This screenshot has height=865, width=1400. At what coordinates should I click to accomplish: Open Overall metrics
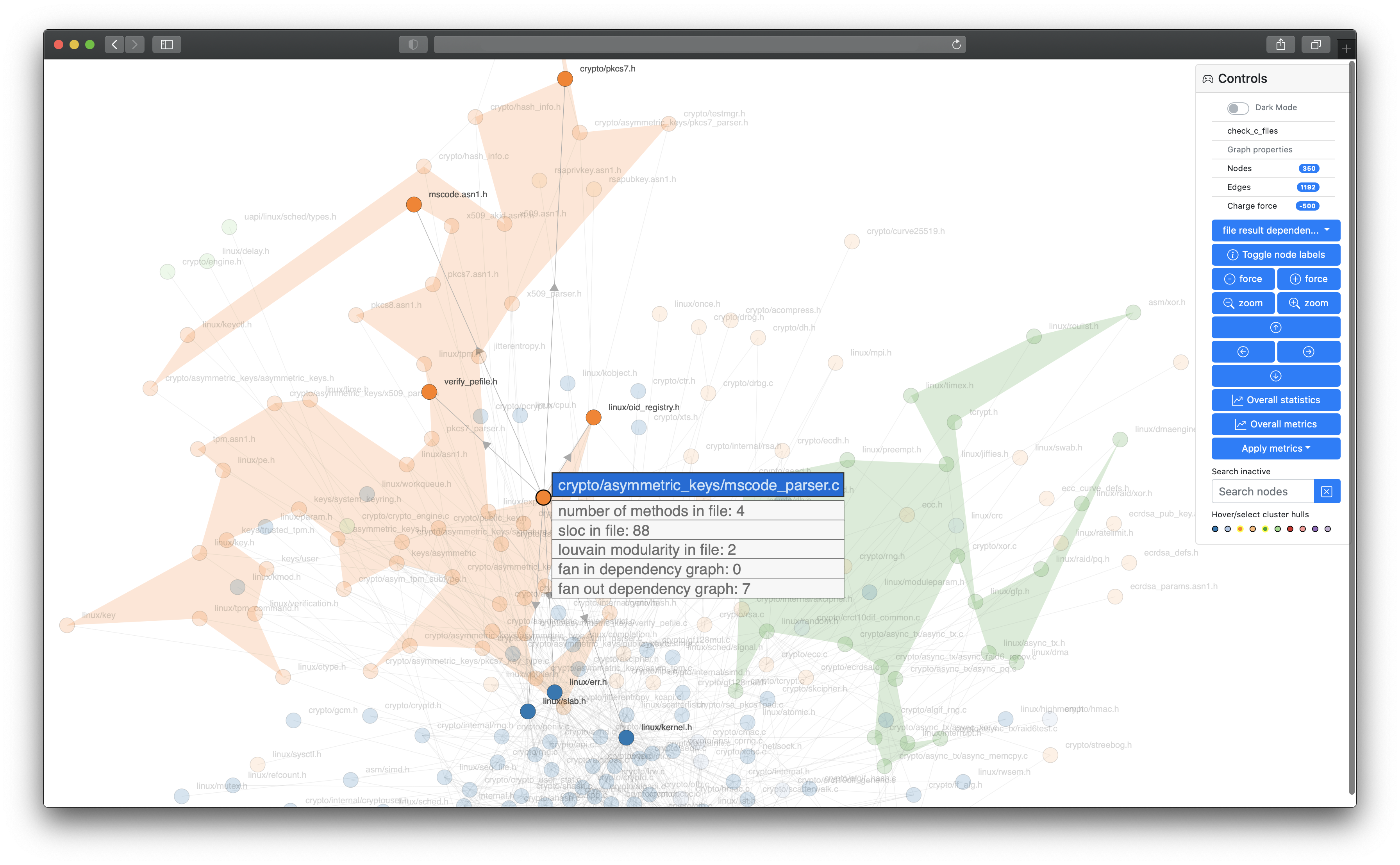(x=1275, y=424)
